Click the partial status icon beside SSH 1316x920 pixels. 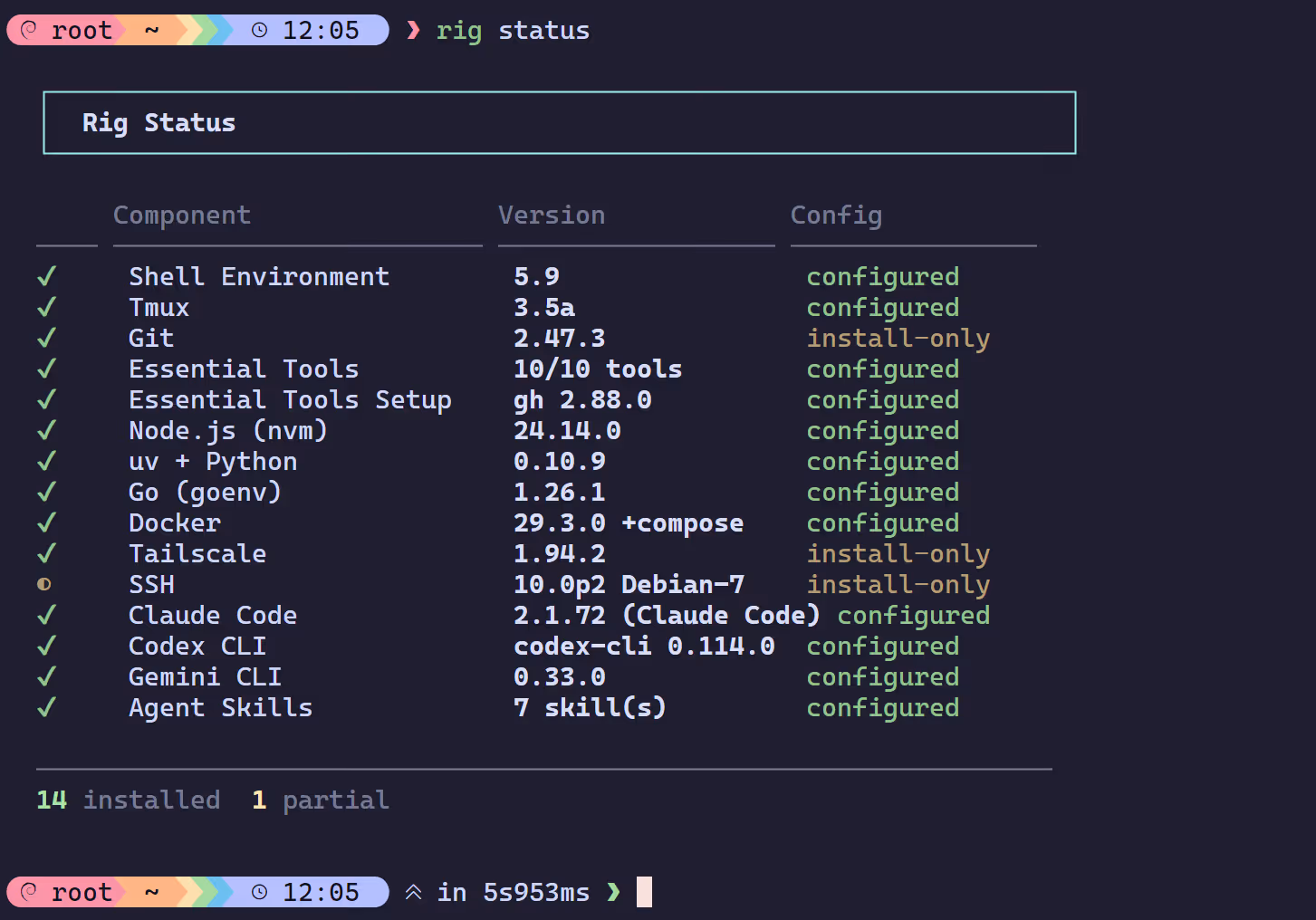click(x=44, y=585)
